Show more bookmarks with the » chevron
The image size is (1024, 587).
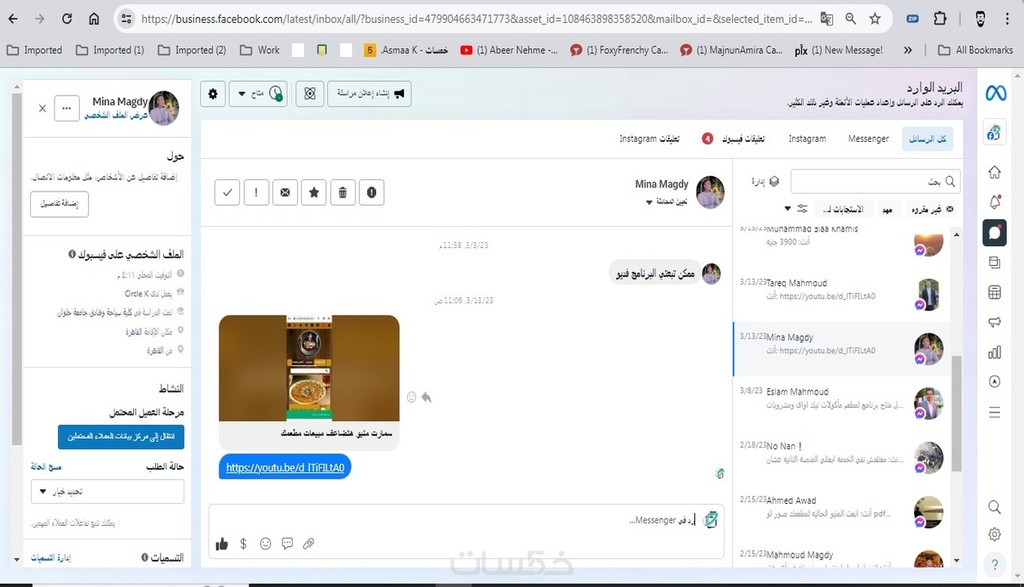[x=908, y=50]
